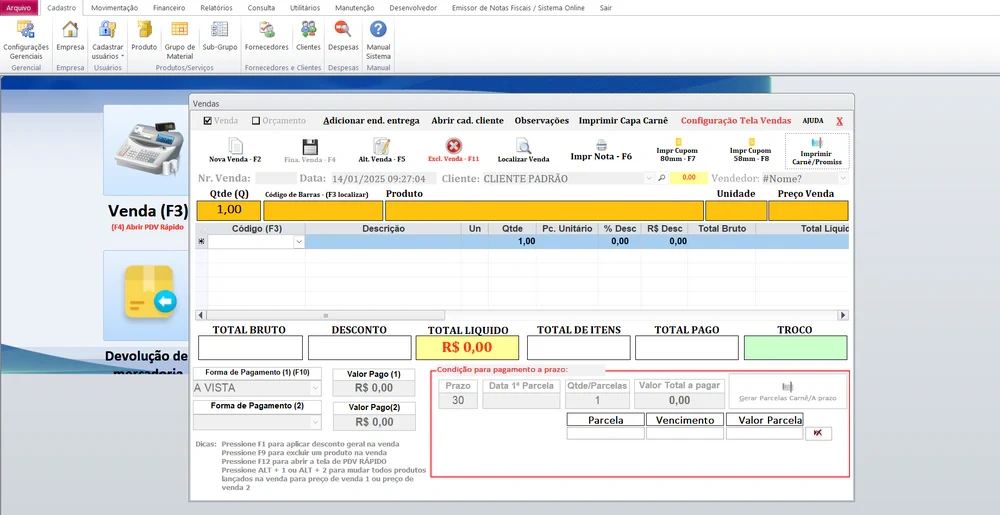Click the Fornecedores ribbon icon
The height and width of the screenshot is (515, 1000).
coord(267,36)
